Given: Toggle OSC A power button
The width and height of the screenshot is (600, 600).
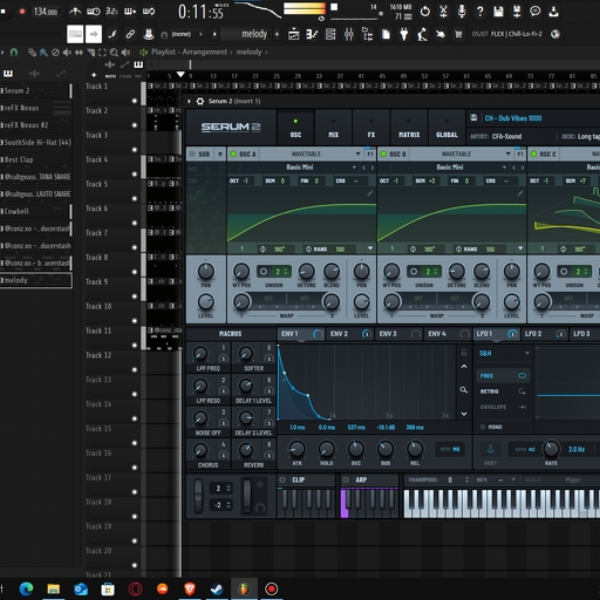Looking at the screenshot, I should pos(233,154).
